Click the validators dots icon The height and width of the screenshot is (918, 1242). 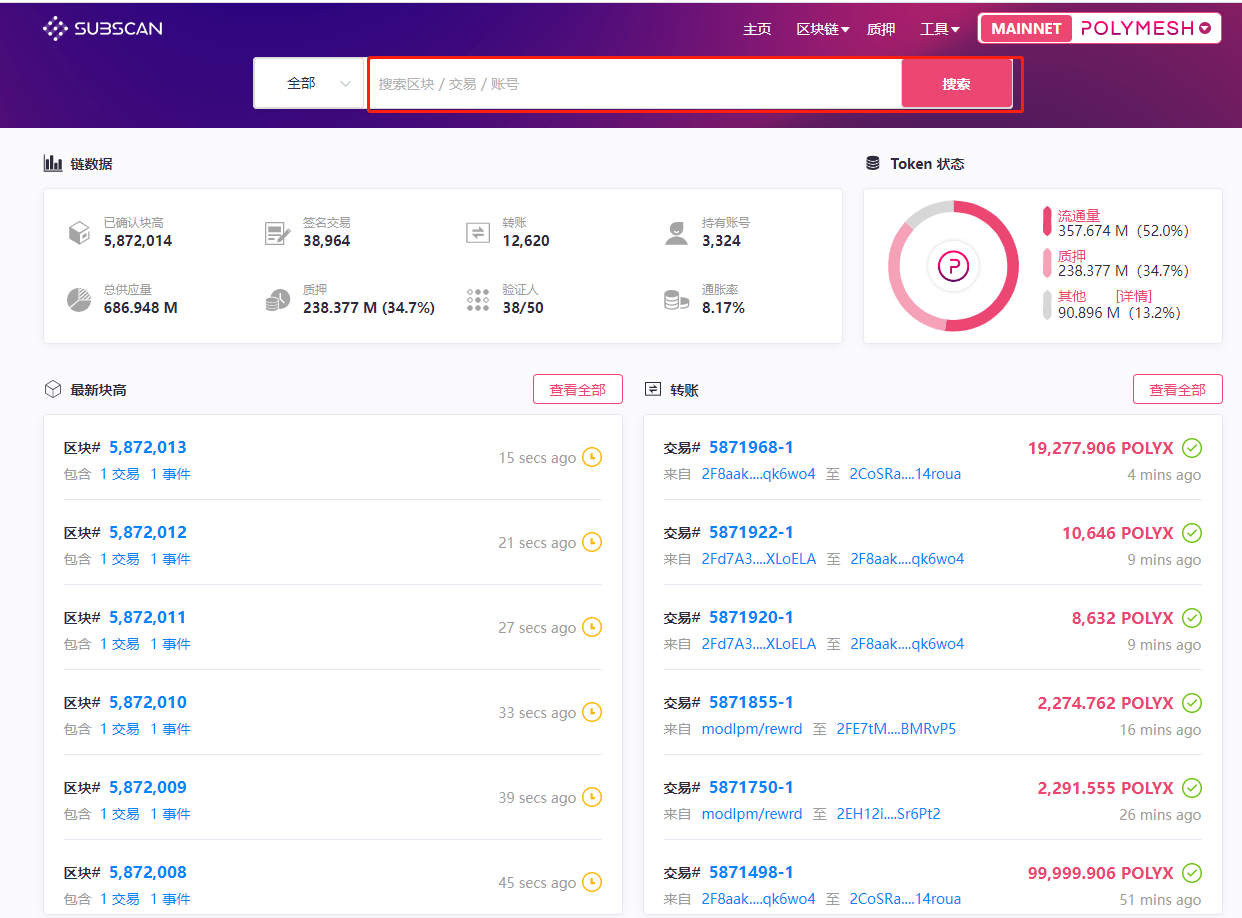click(x=478, y=300)
